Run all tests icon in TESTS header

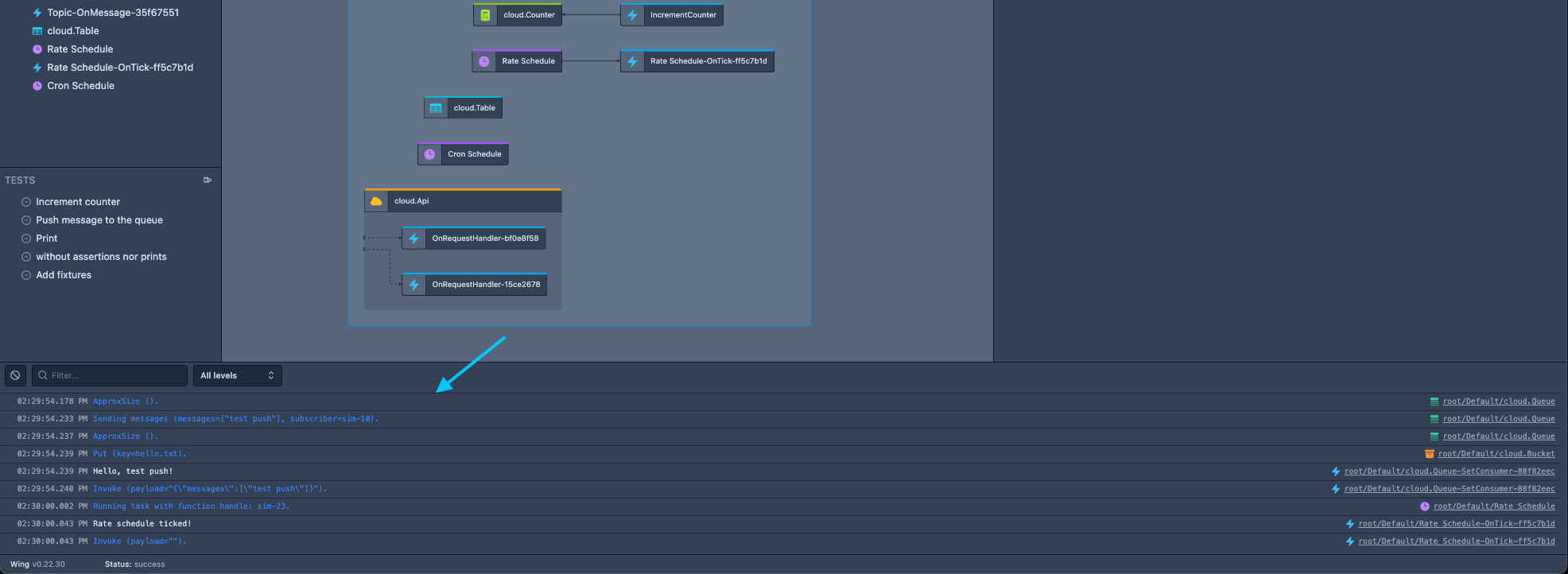pyautogui.click(x=208, y=180)
